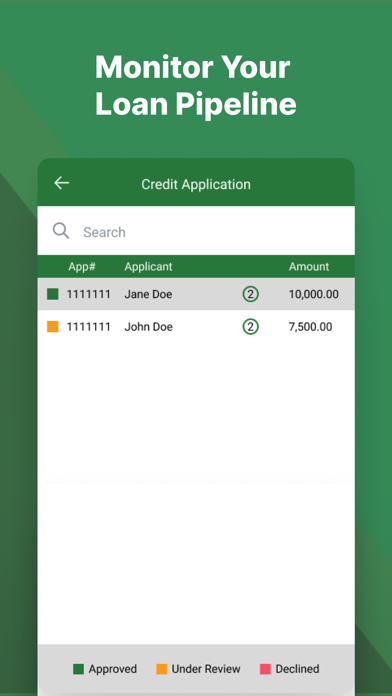Open Jane Doe's application row

coord(196,294)
